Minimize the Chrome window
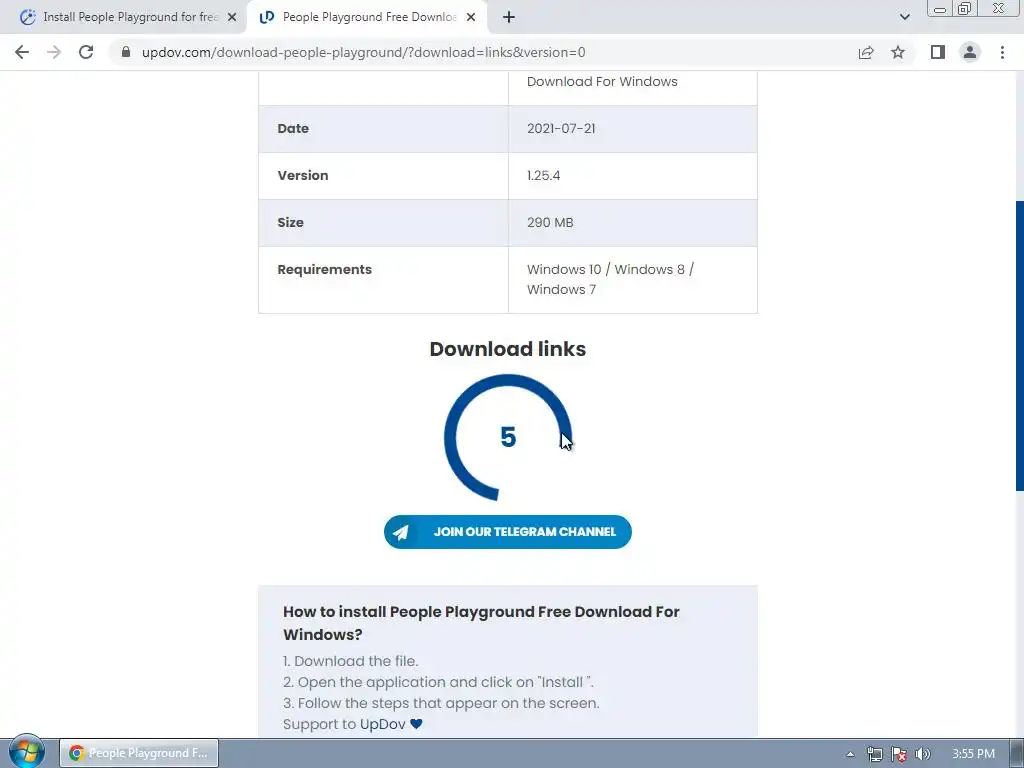This screenshot has height=768, width=1024. (940, 9)
